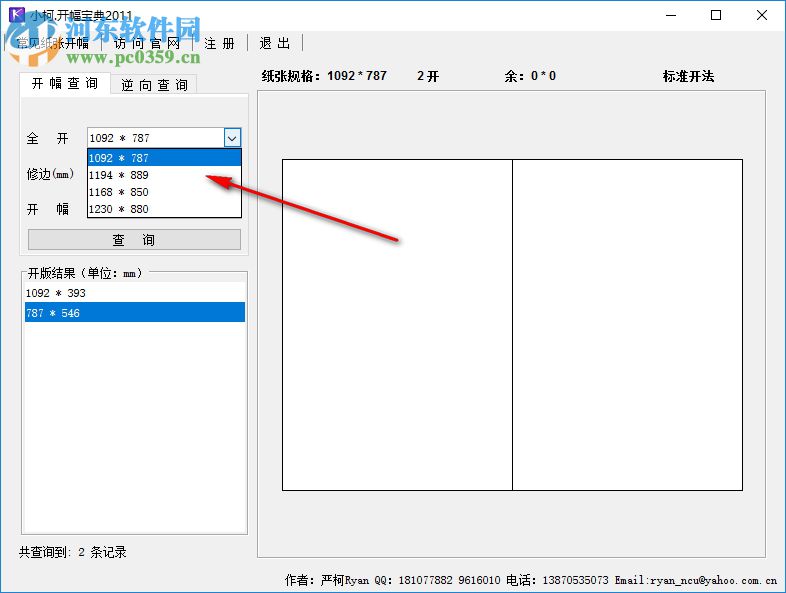Click the 2开 label
The height and width of the screenshot is (593, 786).
(428, 76)
